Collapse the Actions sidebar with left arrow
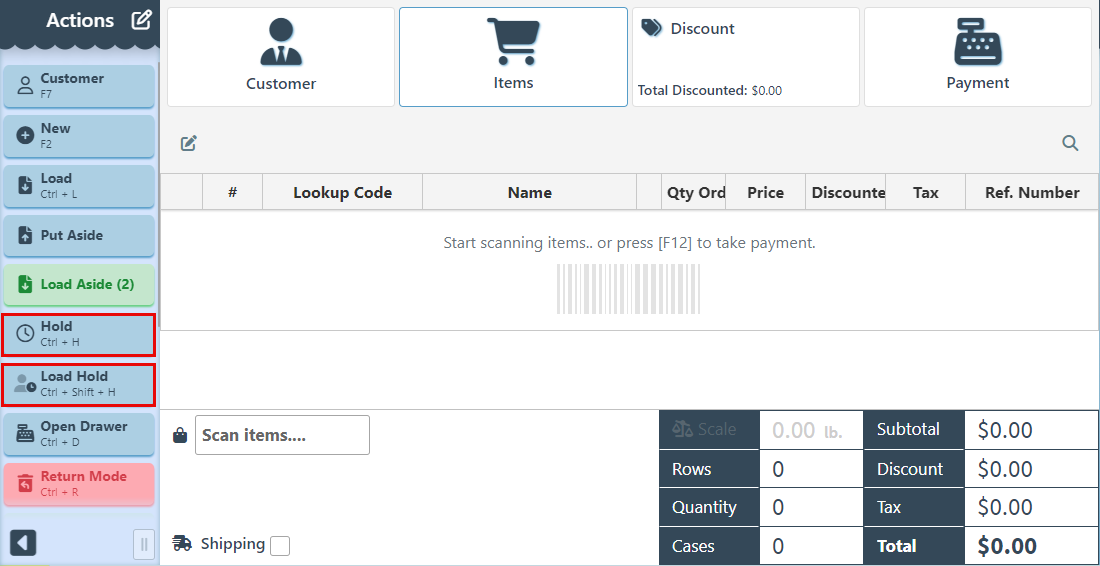 [x=23, y=543]
